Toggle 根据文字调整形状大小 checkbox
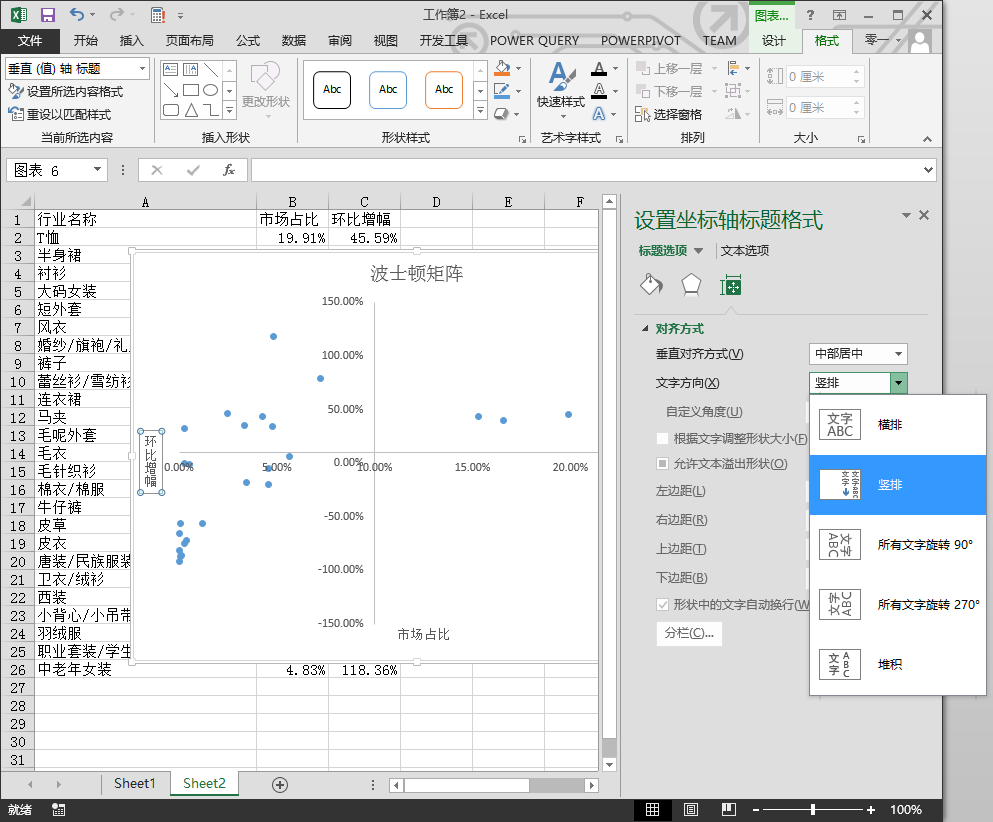 tap(662, 439)
